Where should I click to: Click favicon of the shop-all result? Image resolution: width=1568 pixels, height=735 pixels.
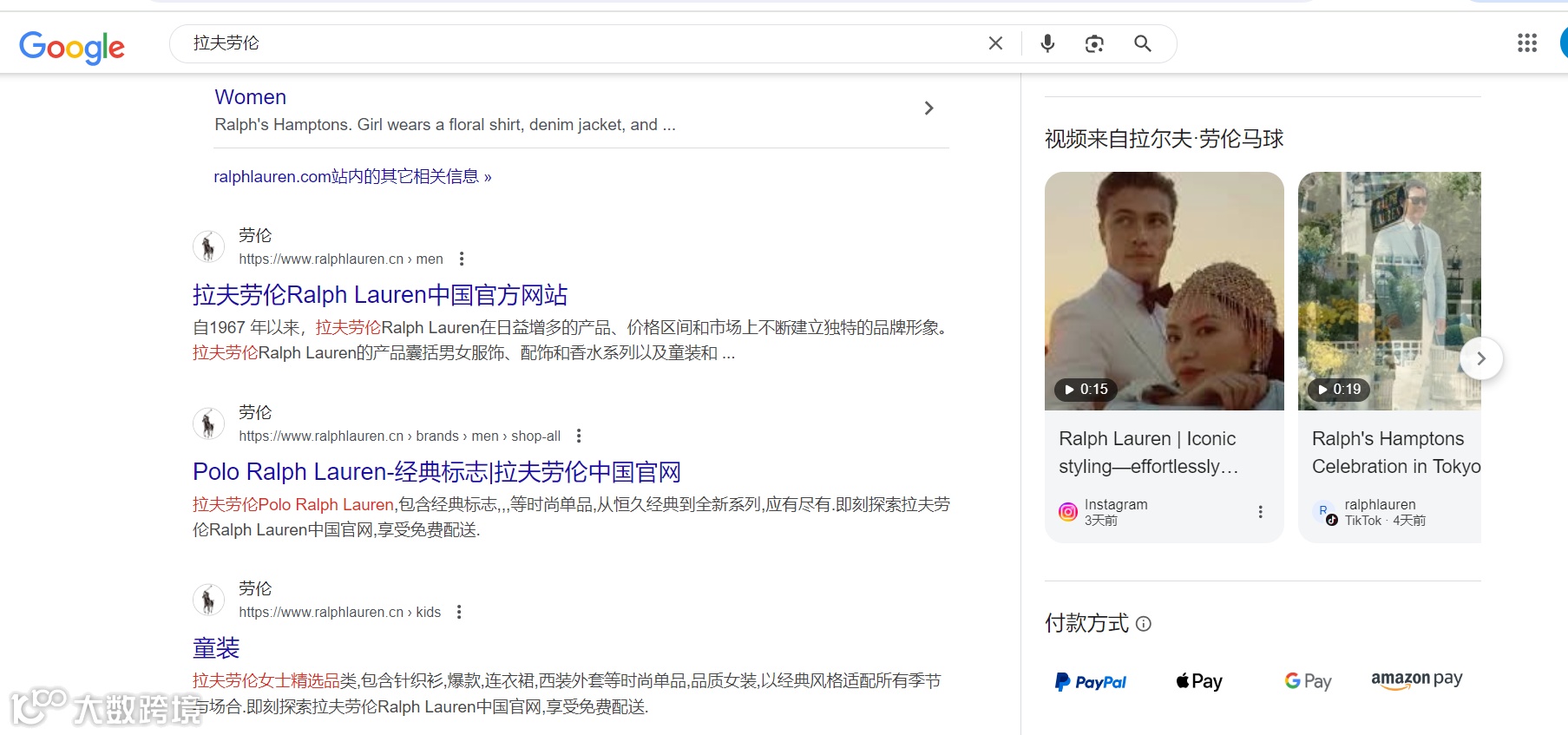(x=208, y=424)
